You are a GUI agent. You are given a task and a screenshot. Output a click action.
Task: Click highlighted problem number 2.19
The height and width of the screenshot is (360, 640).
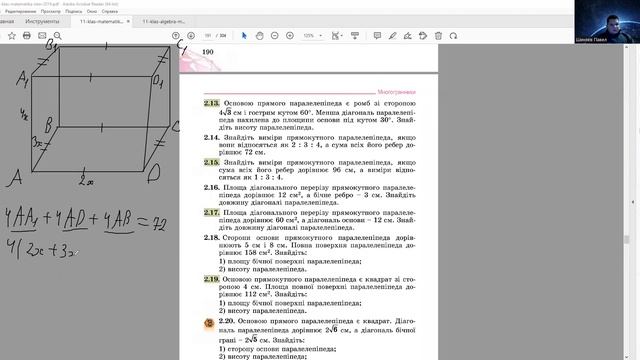(212, 280)
